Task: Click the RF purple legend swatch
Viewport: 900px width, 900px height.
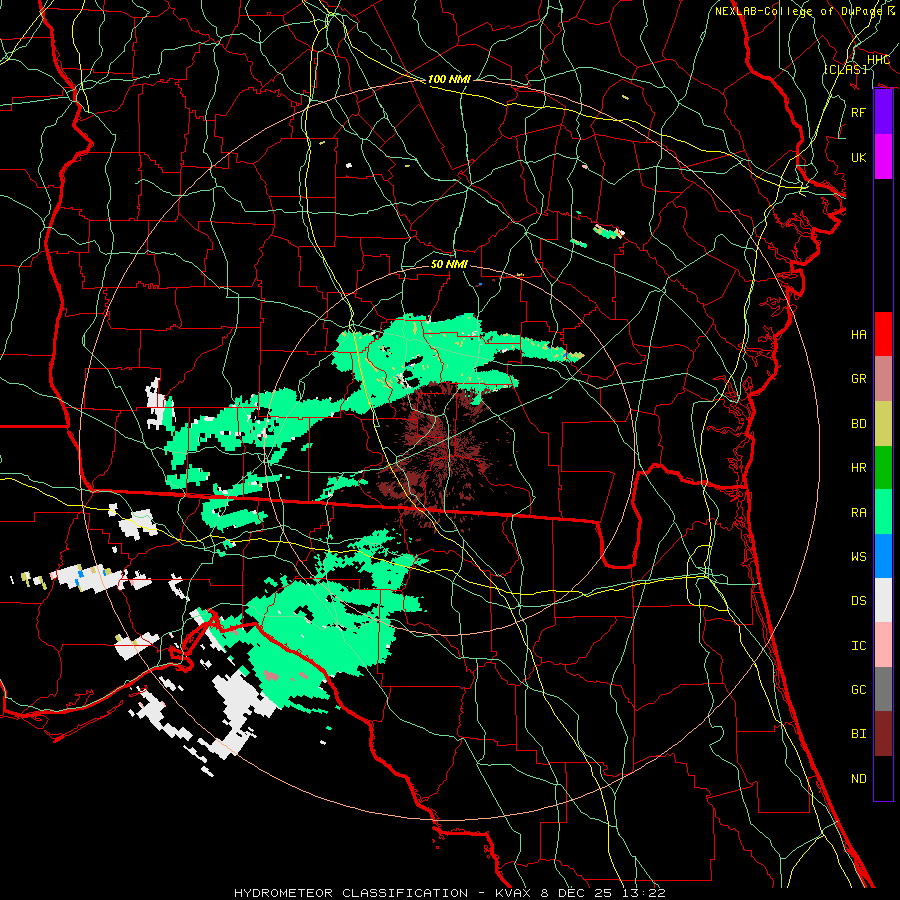Action: 883,112
